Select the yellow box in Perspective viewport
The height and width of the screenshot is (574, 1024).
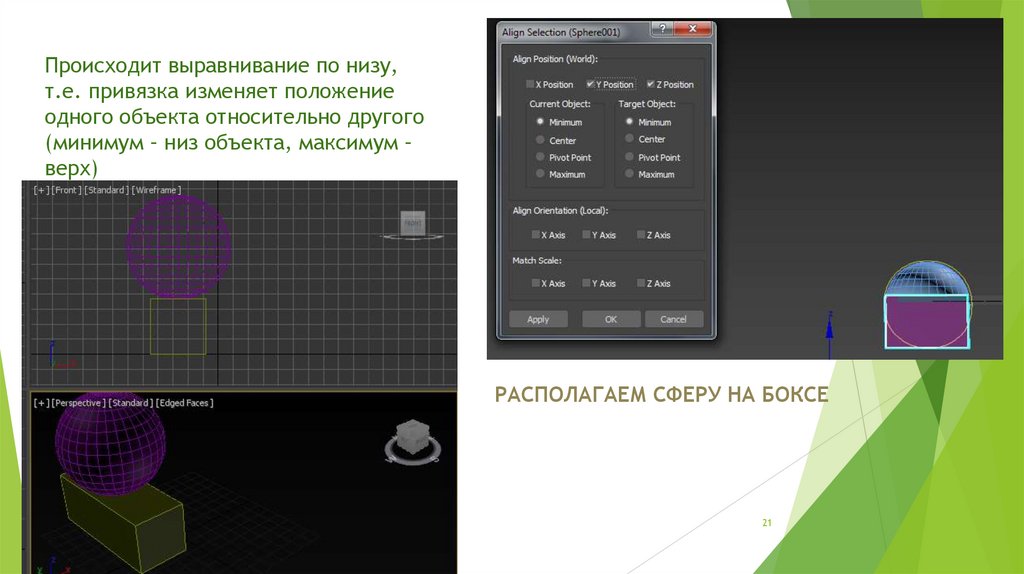(124, 526)
